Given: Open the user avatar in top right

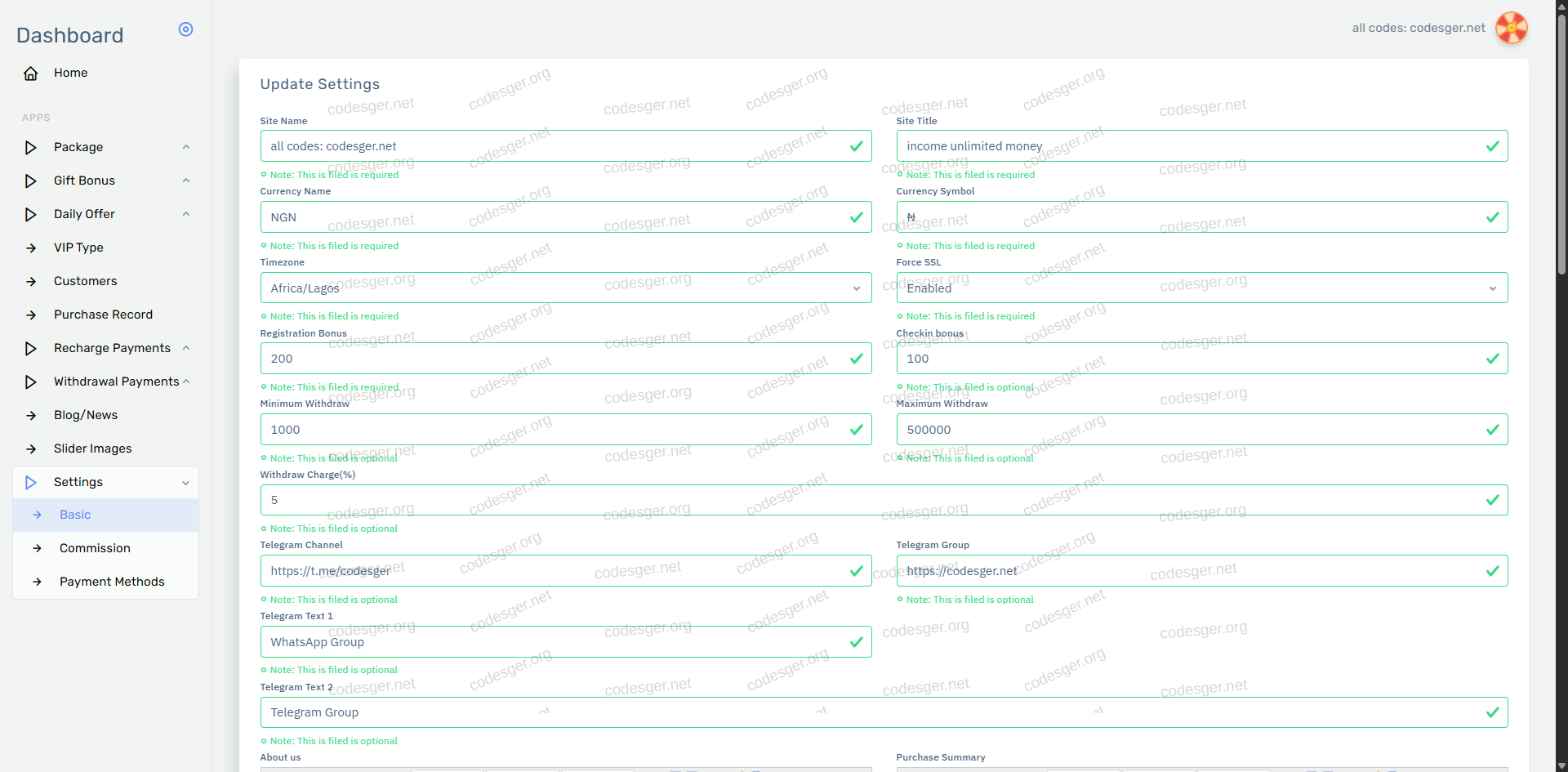Looking at the screenshot, I should coord(1511,28).
